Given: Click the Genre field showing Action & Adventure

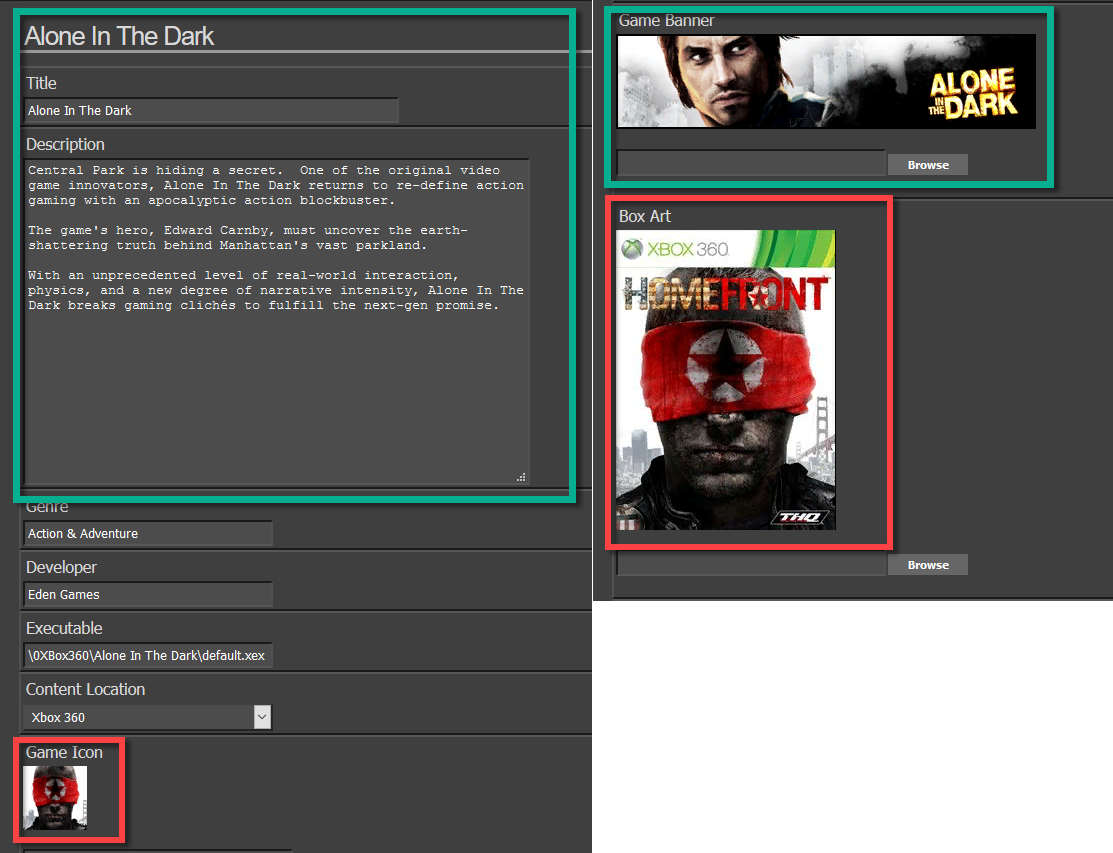Looking at the screenshot, I should [148, 534].
